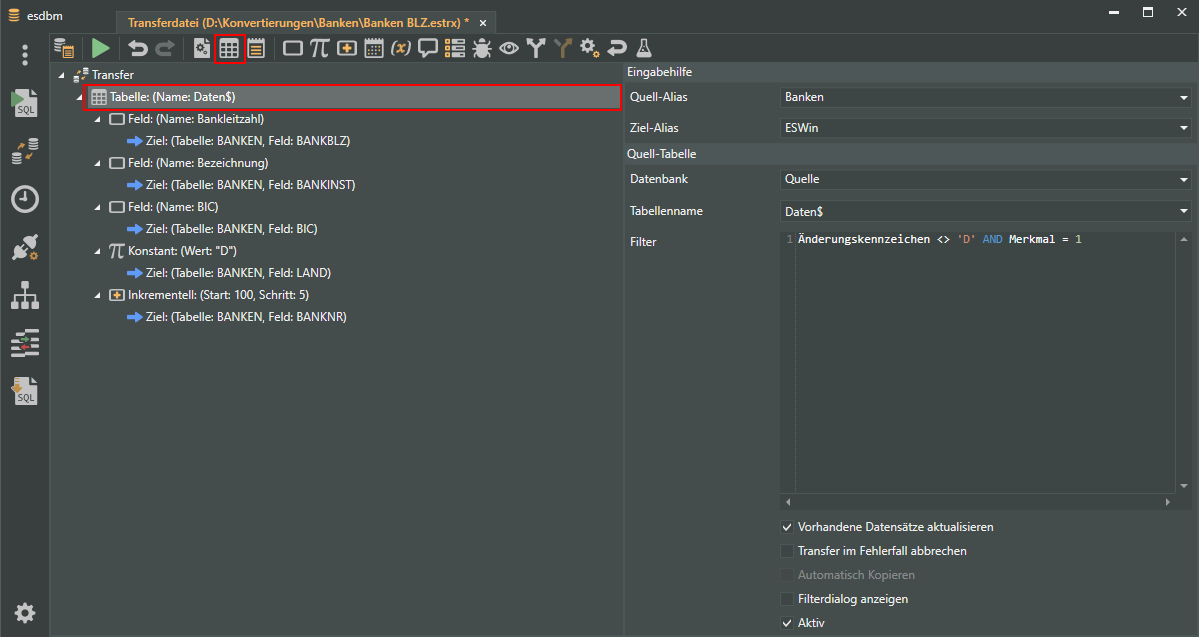This screenshot has height=637, width=1199.
Task: Click the bug debug icon in toolbar
Action: [482, 48]
